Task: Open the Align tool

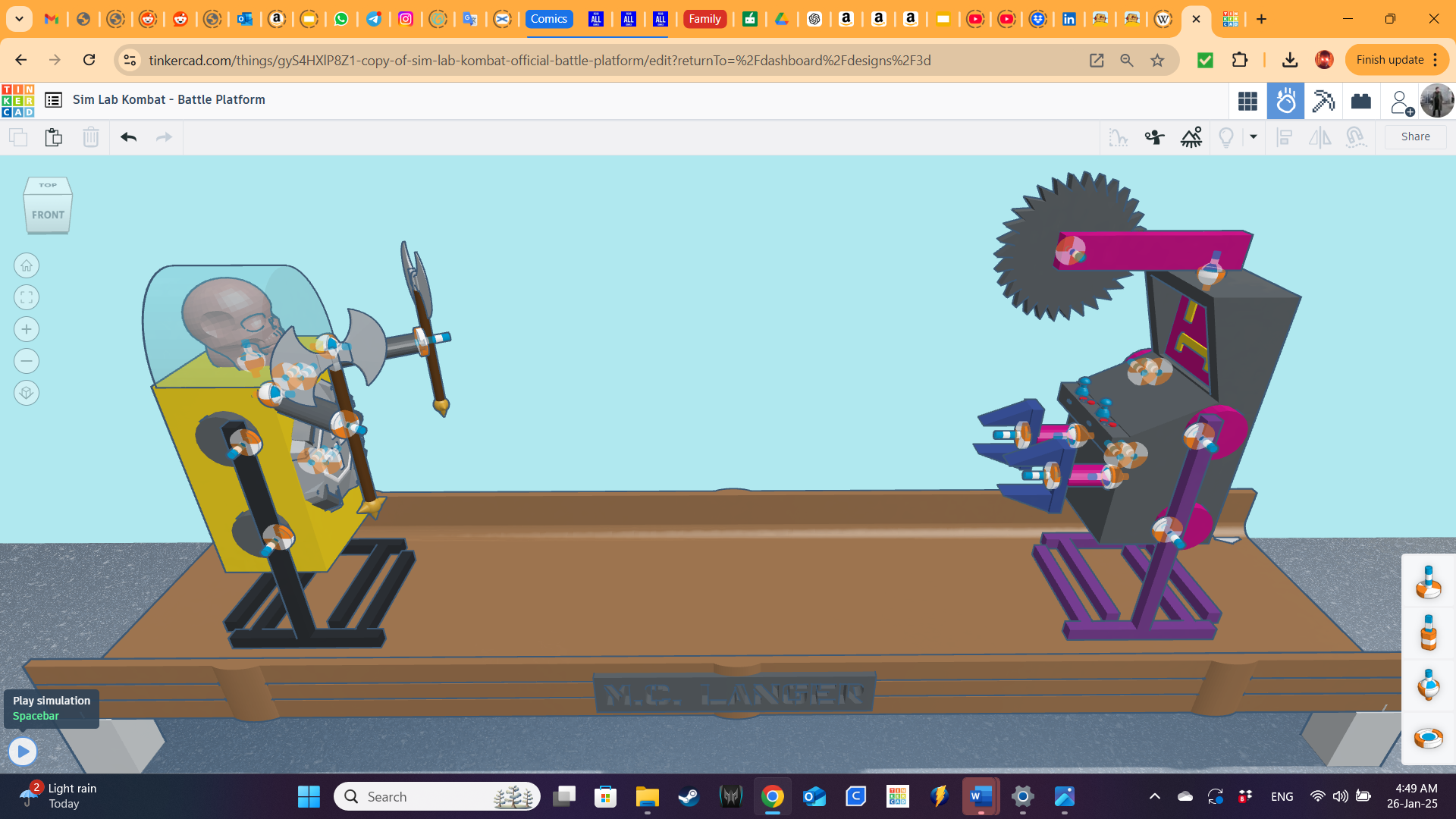Action: pyautogui.click(x=1285, y=137)
